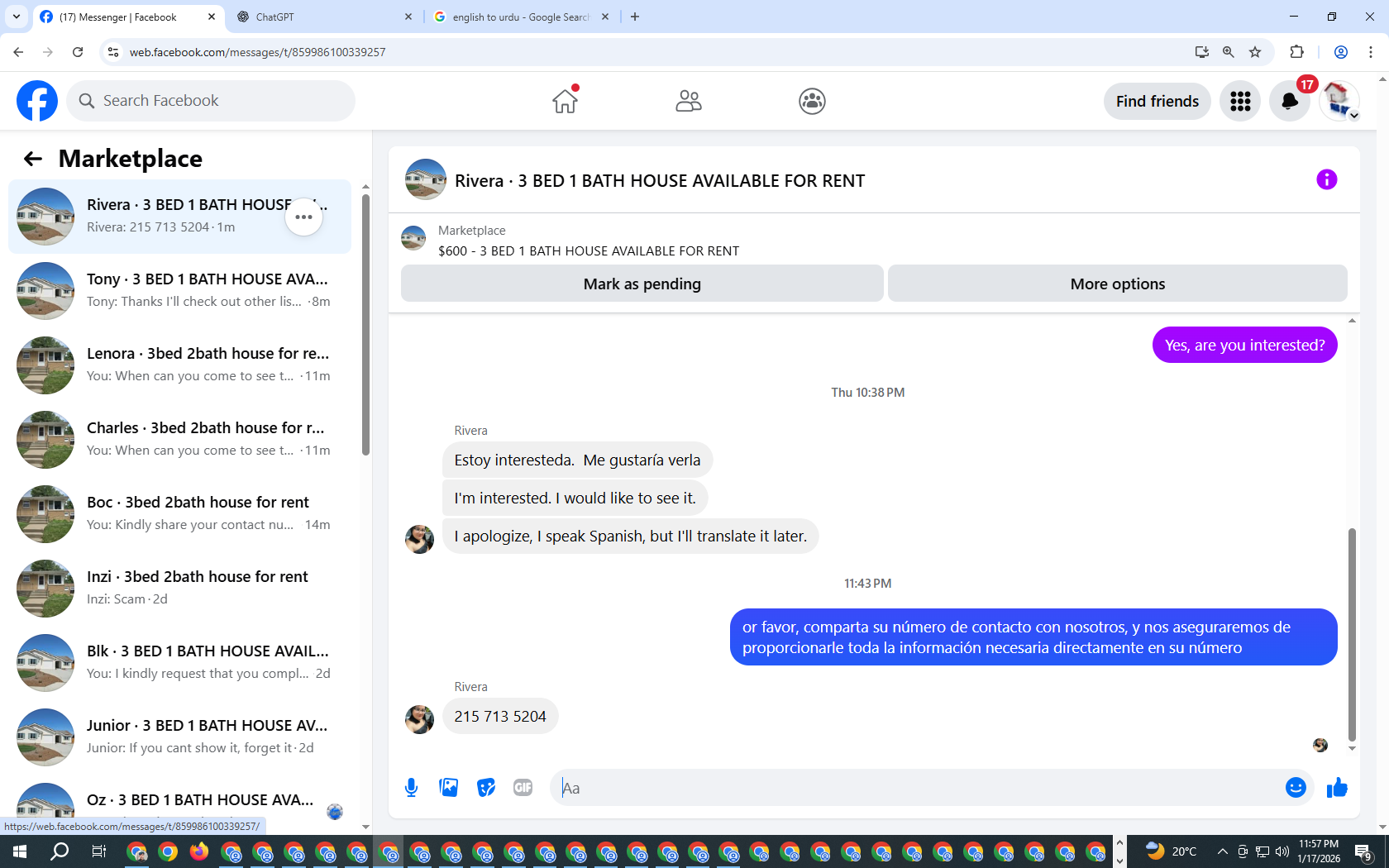
Task: Click message 'Yes, are you interested?'
Action: (x=1244, y=346)
